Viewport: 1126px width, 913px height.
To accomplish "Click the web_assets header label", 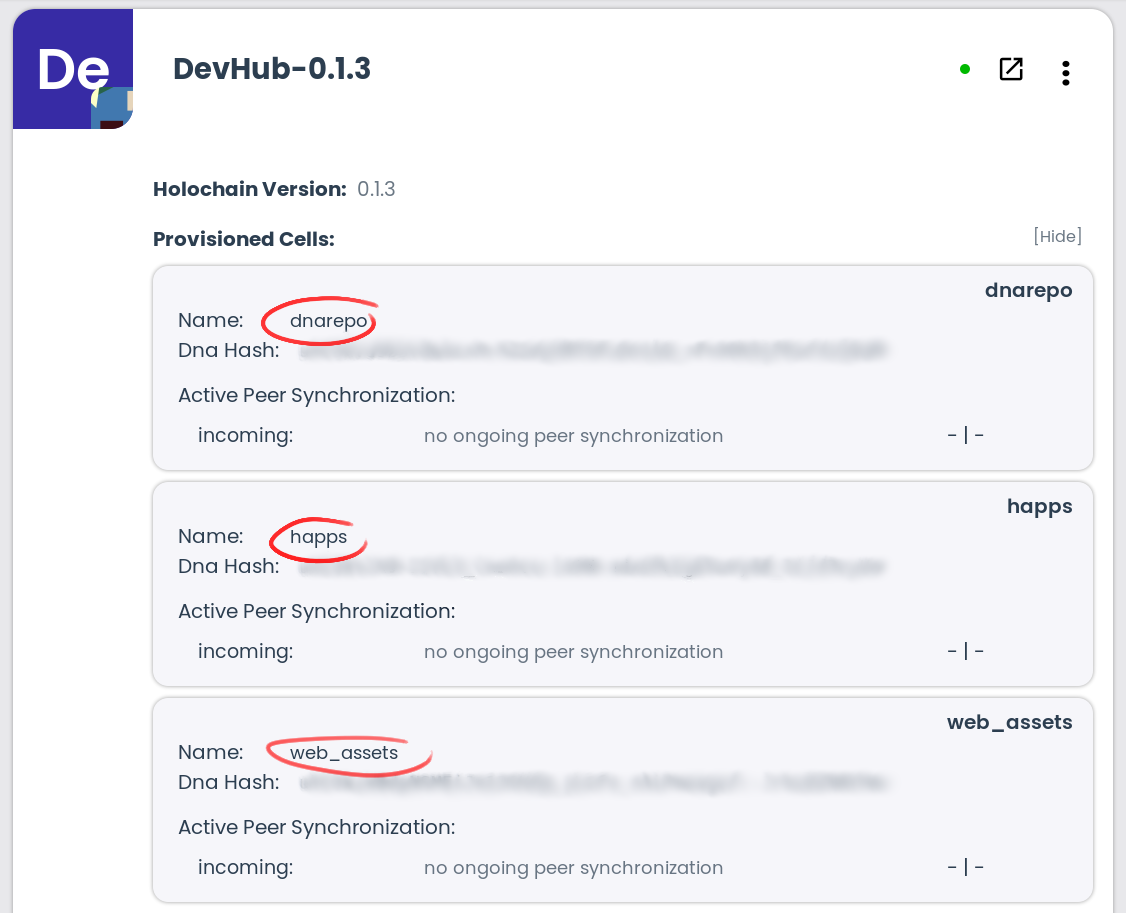I will click(1010, 721).
